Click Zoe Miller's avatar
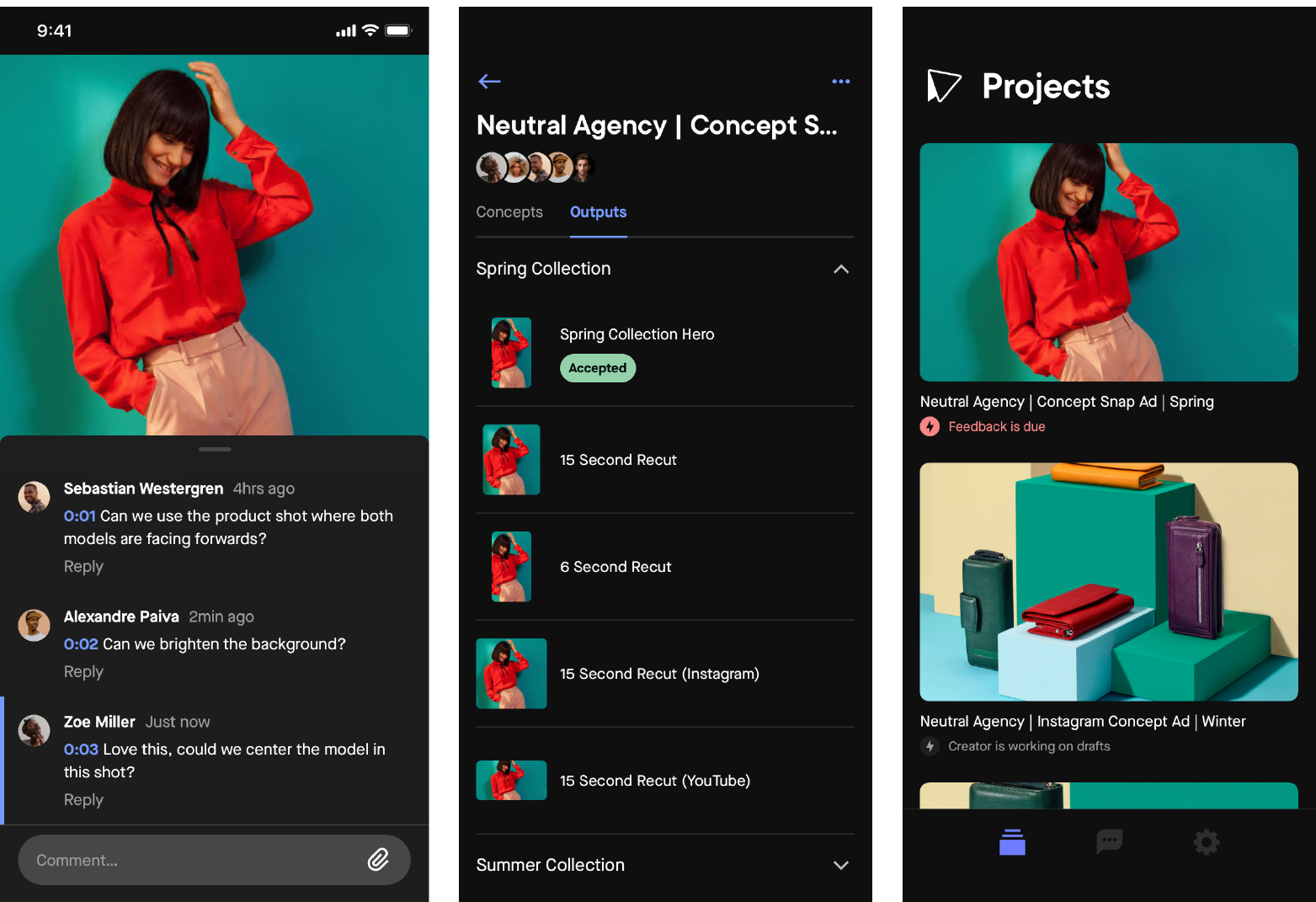 click(34, 730)
